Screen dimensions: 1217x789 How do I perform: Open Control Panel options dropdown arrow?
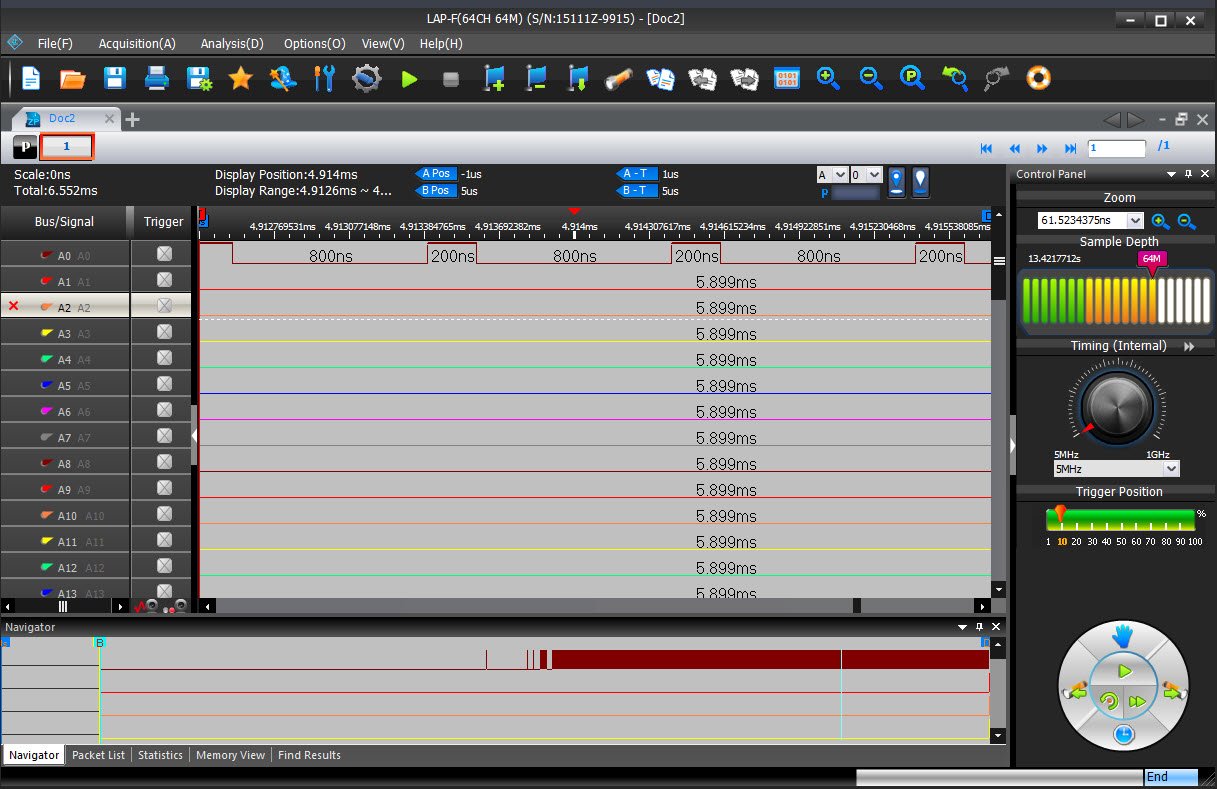(x=1171, y=174)
